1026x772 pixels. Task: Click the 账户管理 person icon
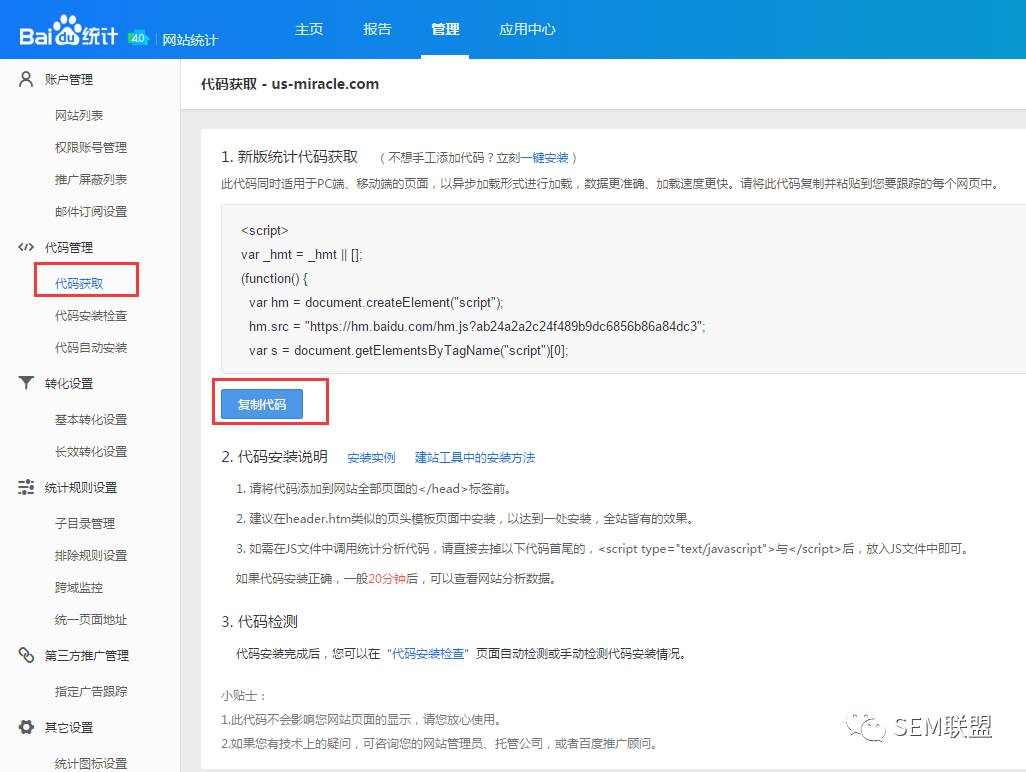point(26,79)
